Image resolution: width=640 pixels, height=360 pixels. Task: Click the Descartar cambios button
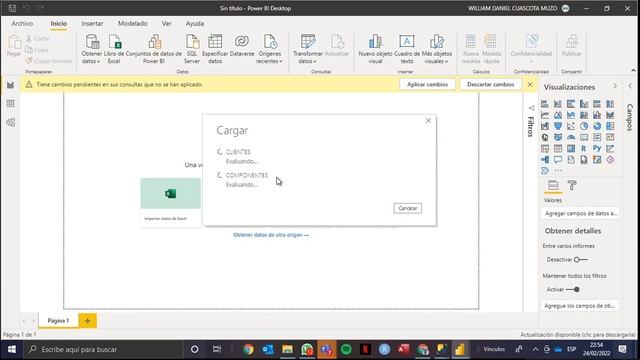point(491,84)
